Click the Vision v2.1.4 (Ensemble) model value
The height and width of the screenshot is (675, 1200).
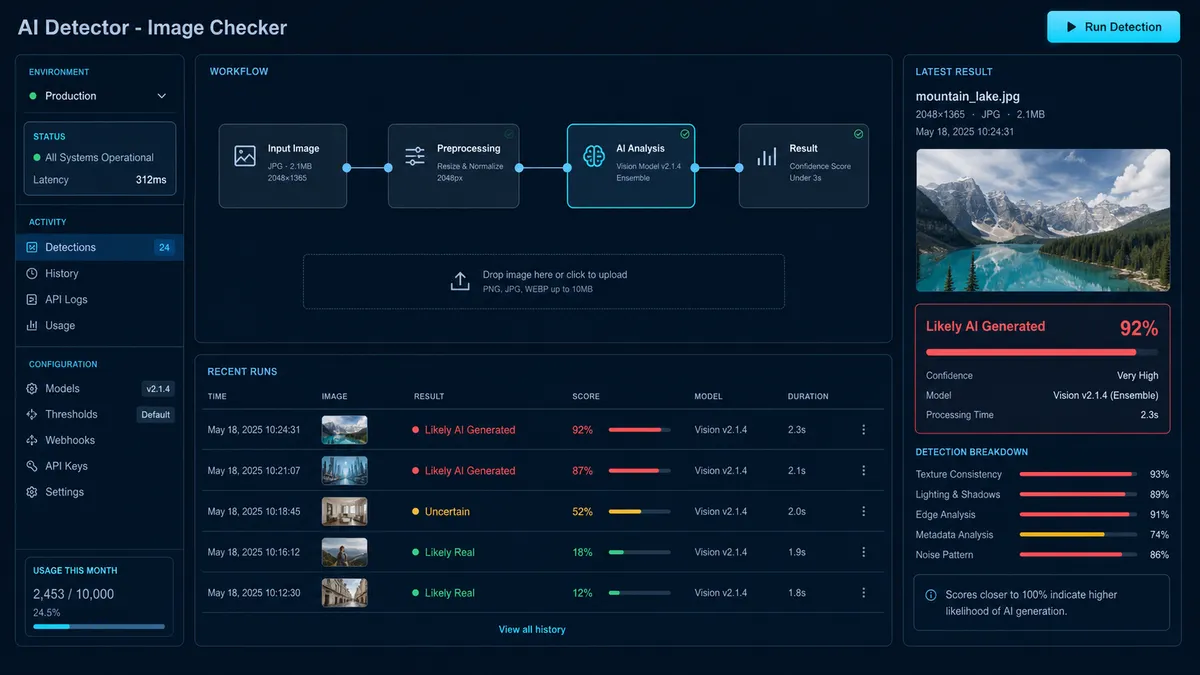coord(1105,395)
